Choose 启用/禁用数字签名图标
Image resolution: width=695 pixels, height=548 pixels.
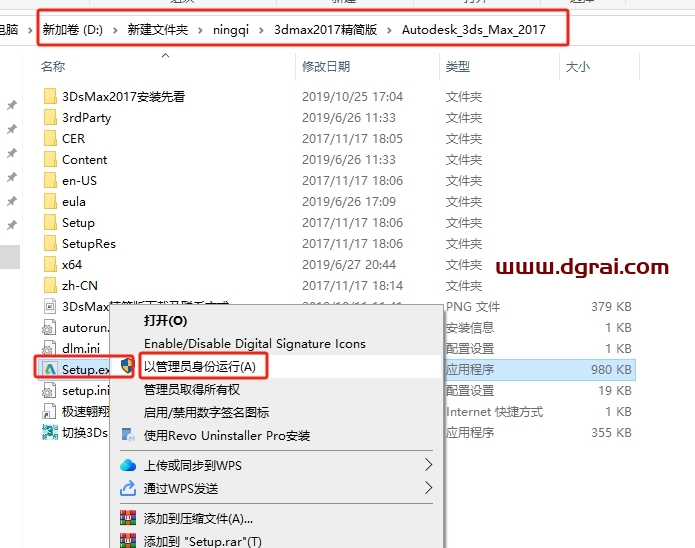point(207,413)
